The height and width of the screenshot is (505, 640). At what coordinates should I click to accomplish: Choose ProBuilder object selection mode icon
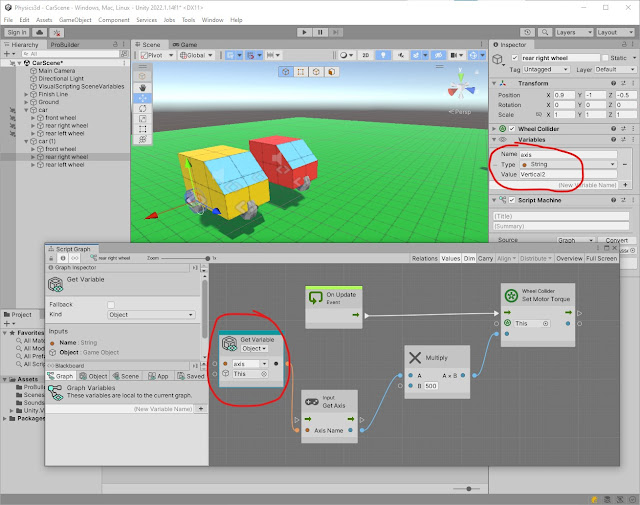285,72
